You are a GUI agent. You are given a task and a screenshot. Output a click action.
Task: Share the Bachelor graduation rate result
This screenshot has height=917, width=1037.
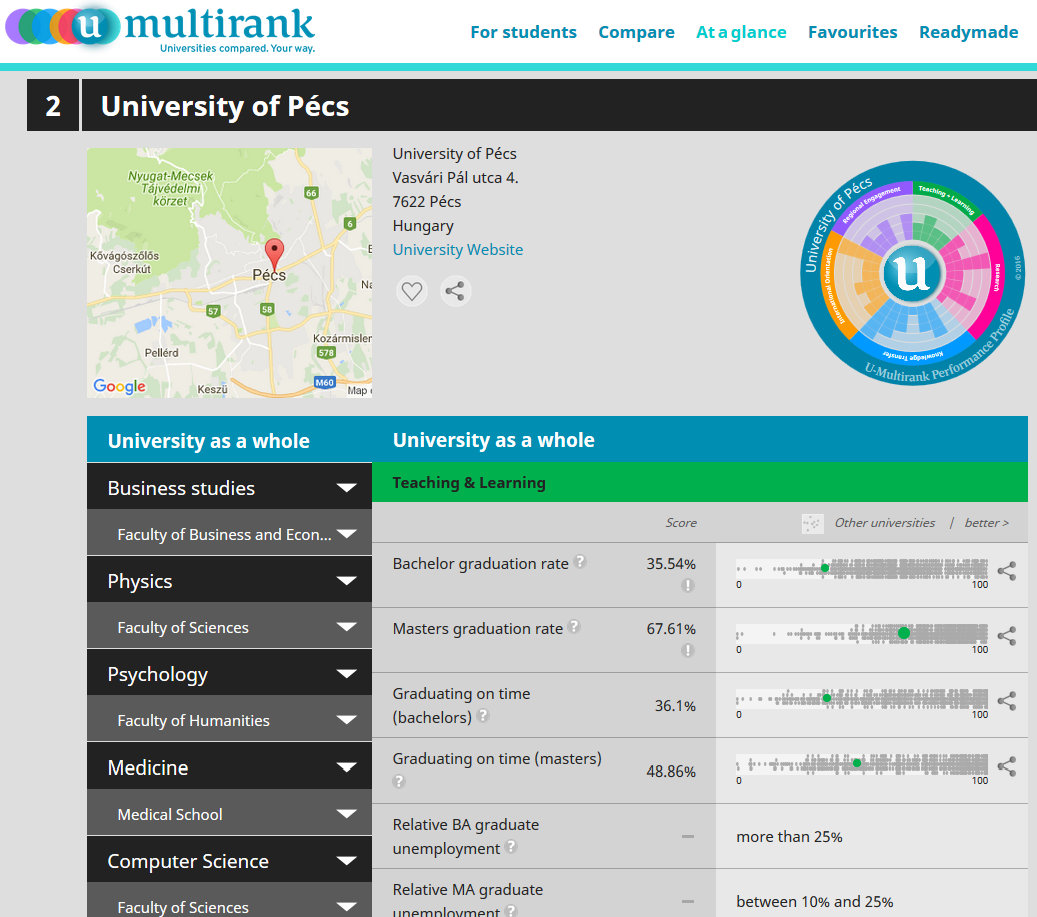(1007, 571)
